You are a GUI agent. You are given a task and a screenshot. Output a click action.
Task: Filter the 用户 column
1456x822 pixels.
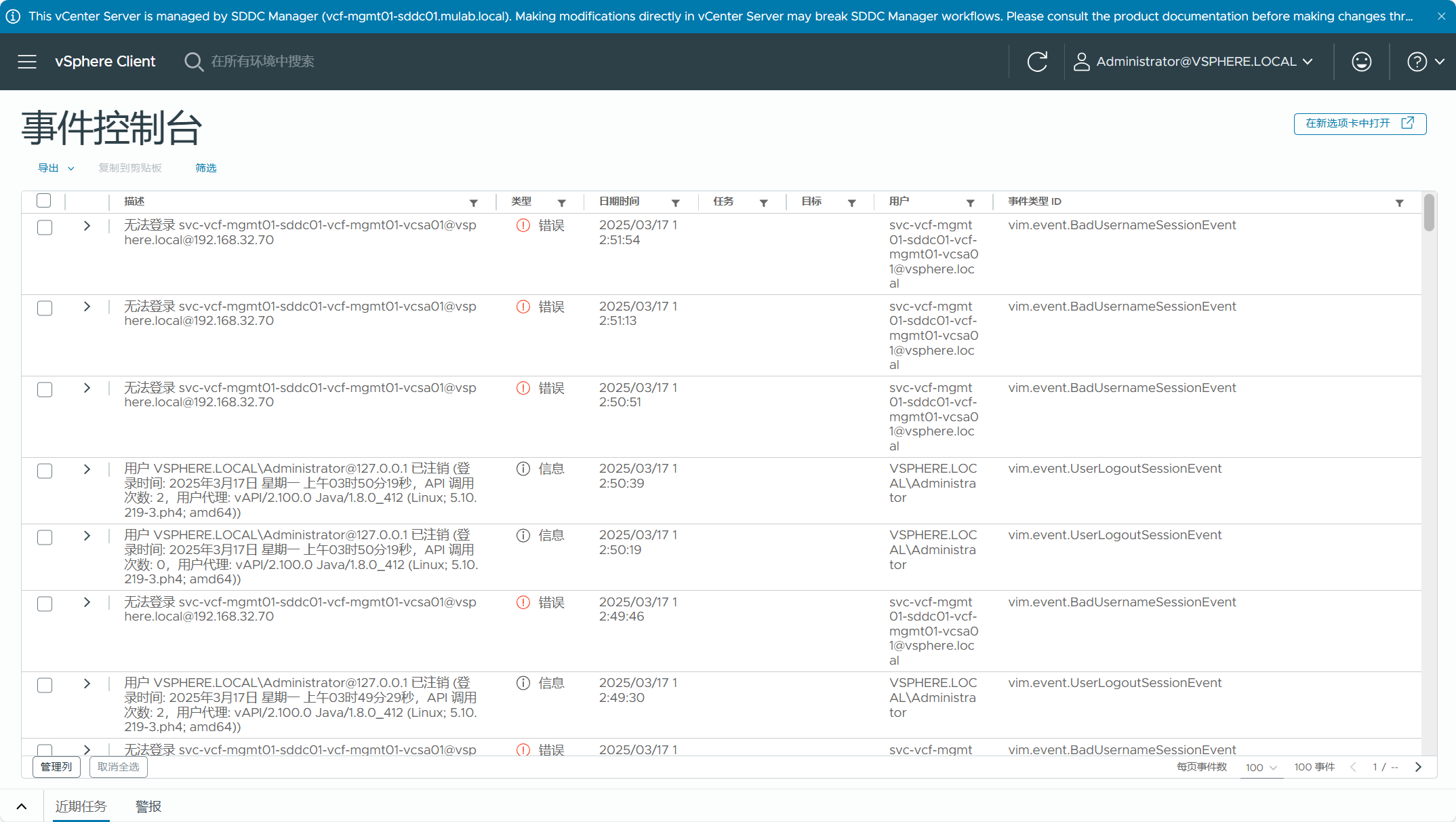tap(970, 203)
